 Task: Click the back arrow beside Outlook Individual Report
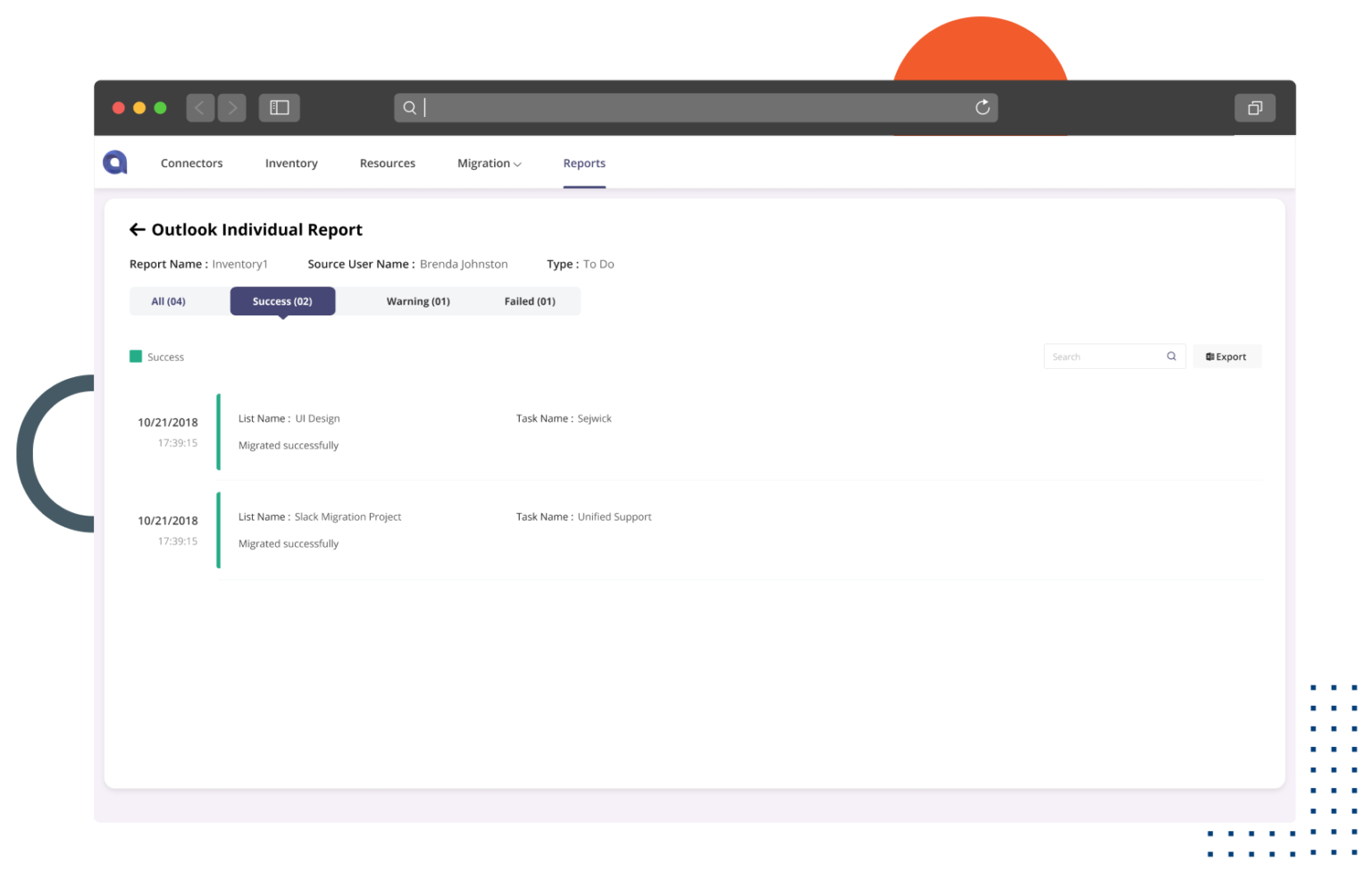[137, 230]
